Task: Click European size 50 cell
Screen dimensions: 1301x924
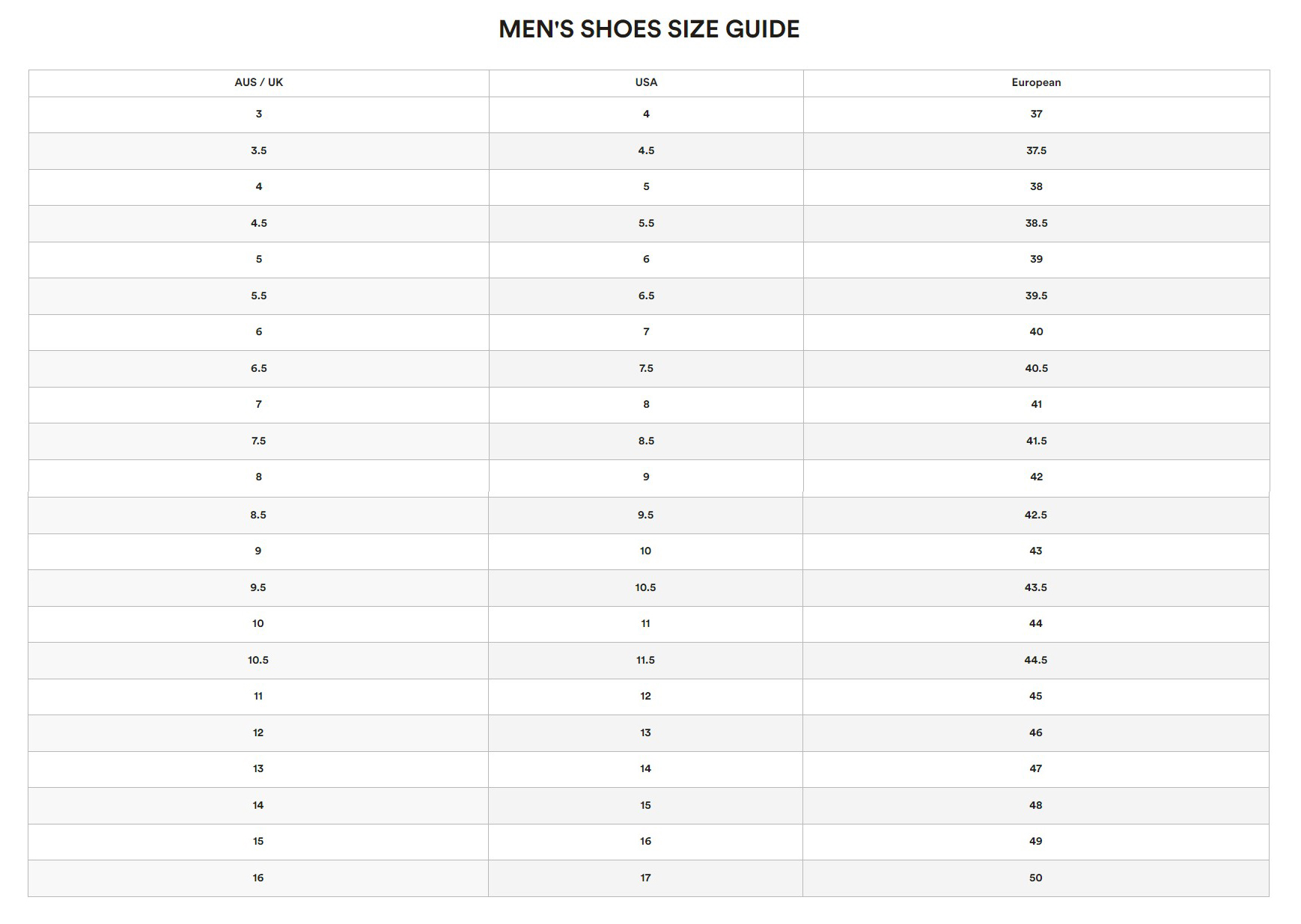Action: coord(1035,878)
